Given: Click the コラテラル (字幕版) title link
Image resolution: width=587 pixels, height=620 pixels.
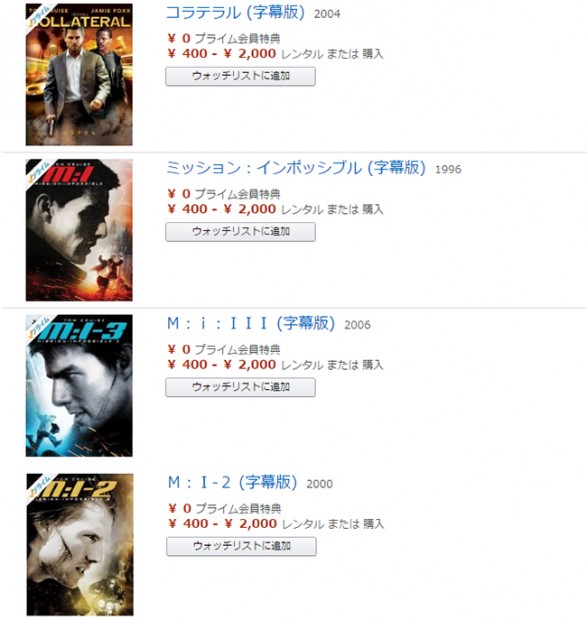Looking at the screenshot, I should (x=236, y=13).
